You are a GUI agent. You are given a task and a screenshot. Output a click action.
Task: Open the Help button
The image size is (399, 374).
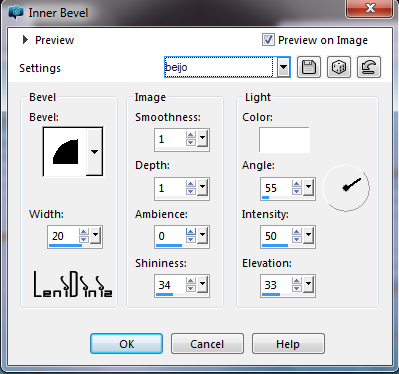(288, 344)
